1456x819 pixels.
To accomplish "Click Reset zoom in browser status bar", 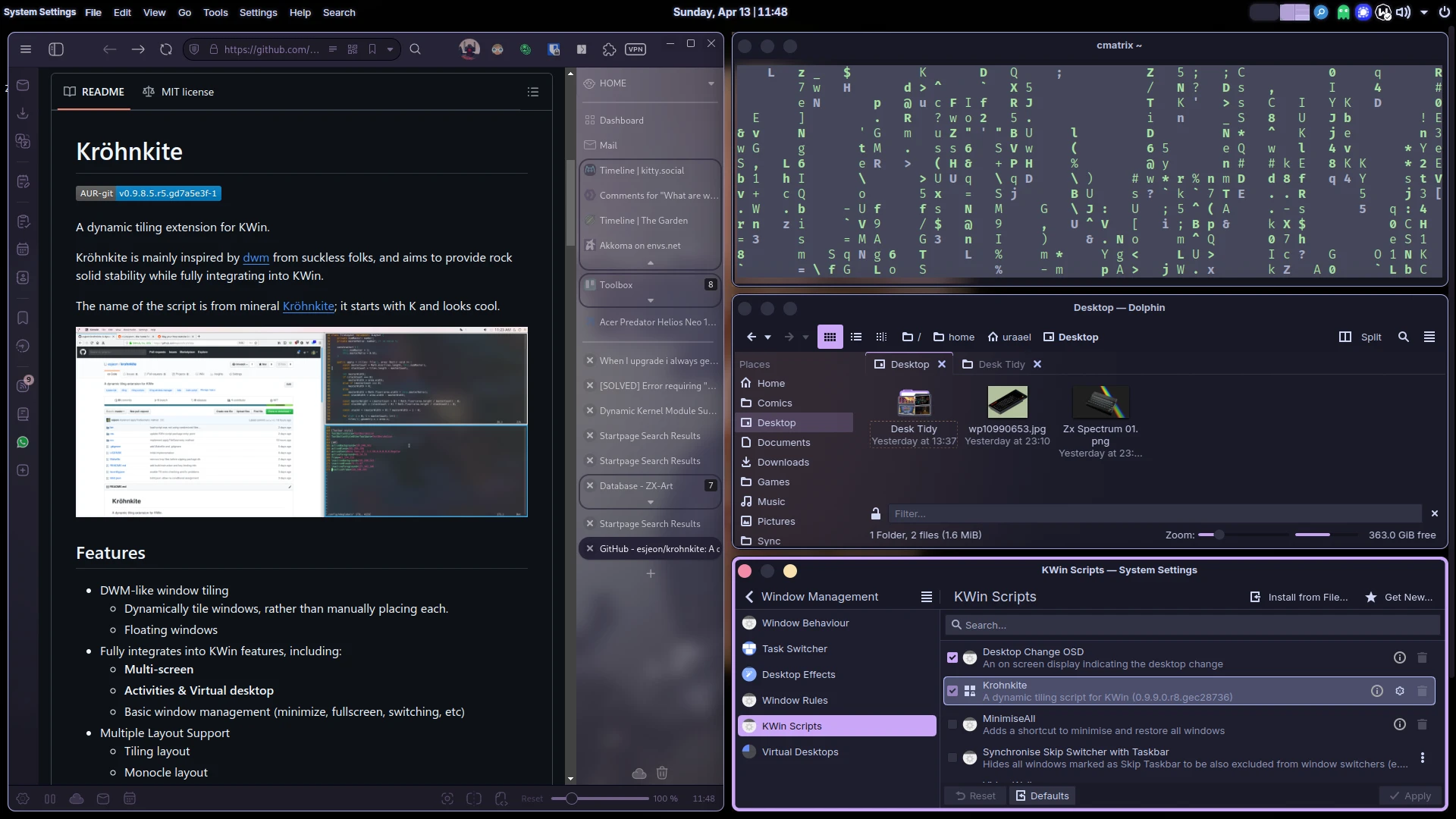I will [x=532, y=799].
